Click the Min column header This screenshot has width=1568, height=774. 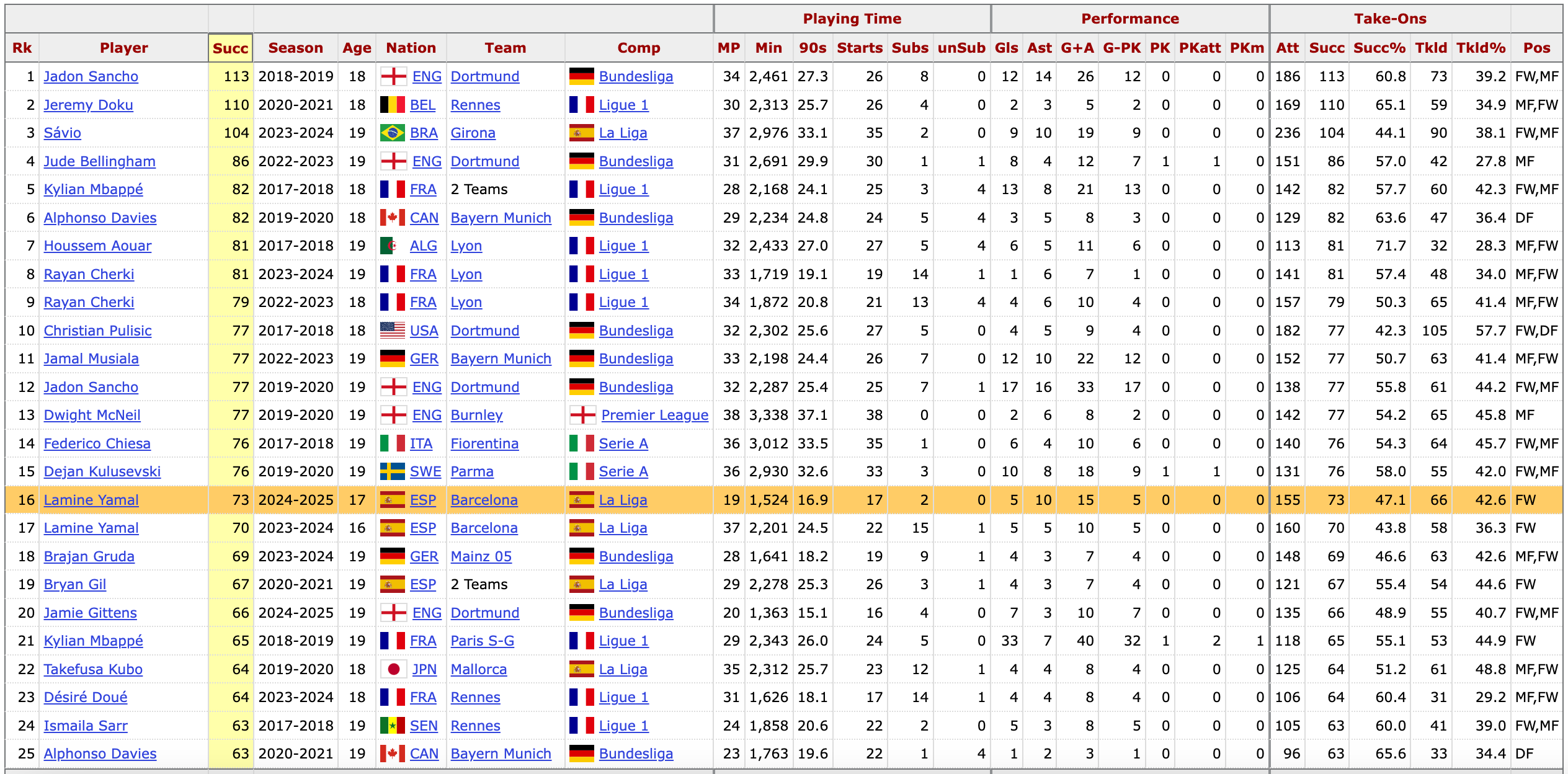[768, 48]
